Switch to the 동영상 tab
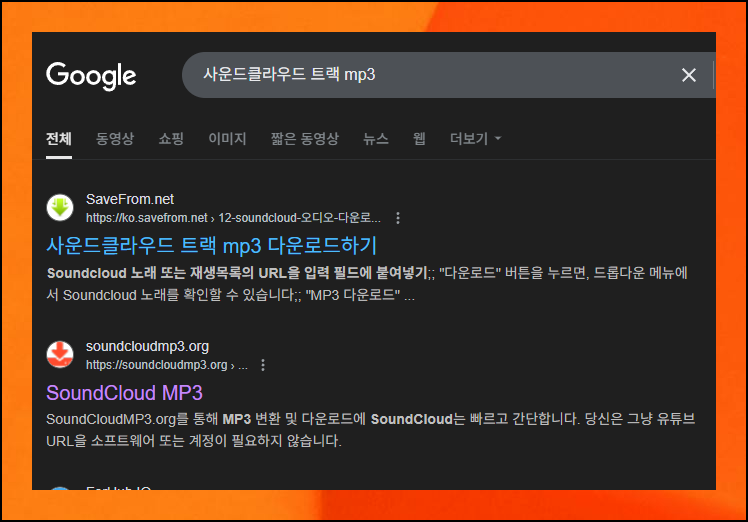The height and width of the screenshot is (522, 748). (115, 139)
